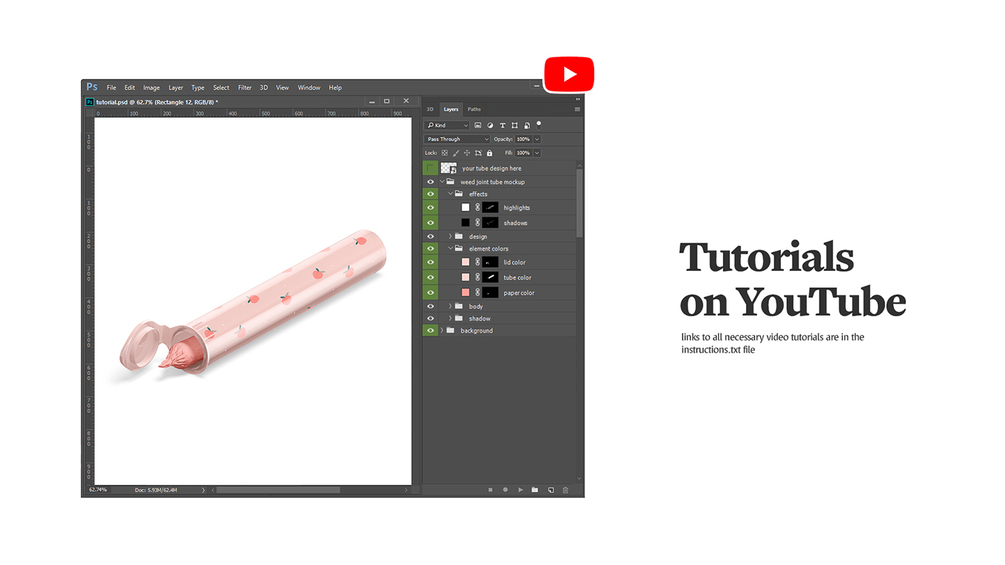Hide the weed joint tube mockup group
Screen dimensions: 1005x565
click(x=430, y=182)
